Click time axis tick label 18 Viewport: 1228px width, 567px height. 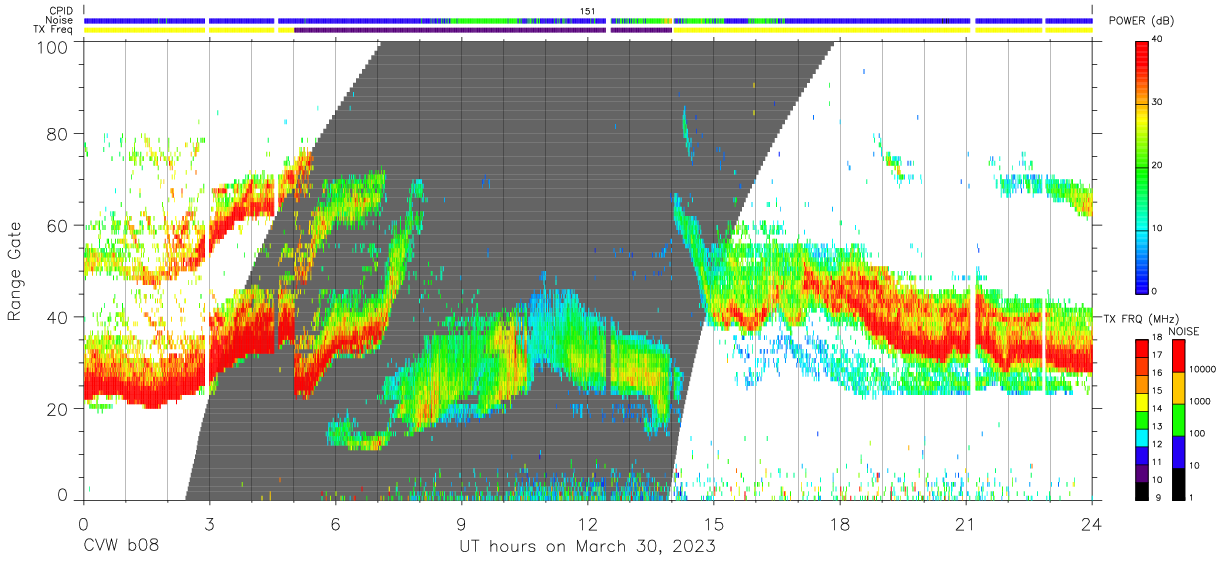pyautogui.click(x=839, y=525)
